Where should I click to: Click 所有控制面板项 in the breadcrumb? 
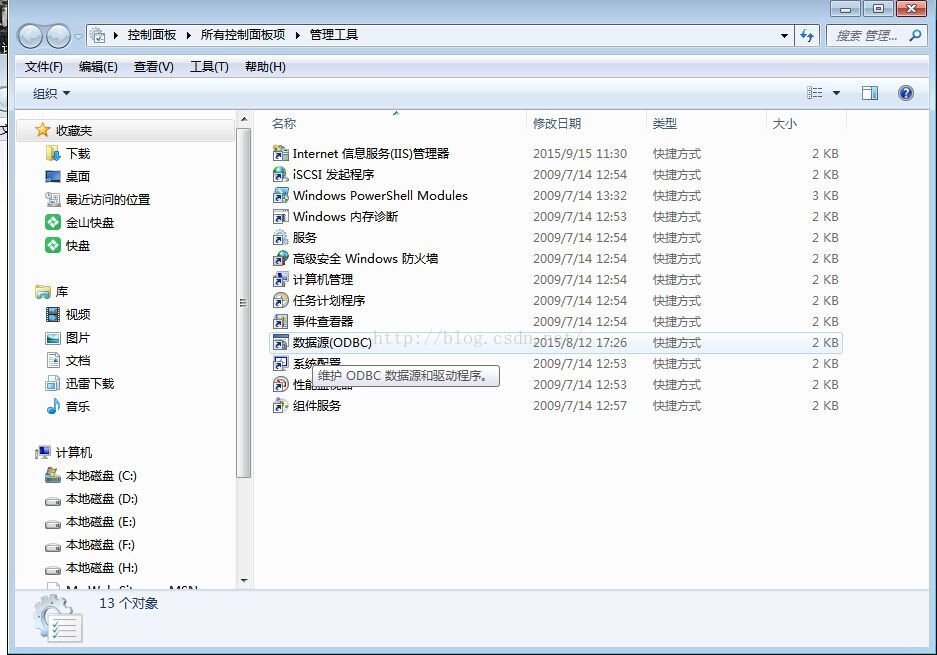pyautogui.click(x=243, y=35)
